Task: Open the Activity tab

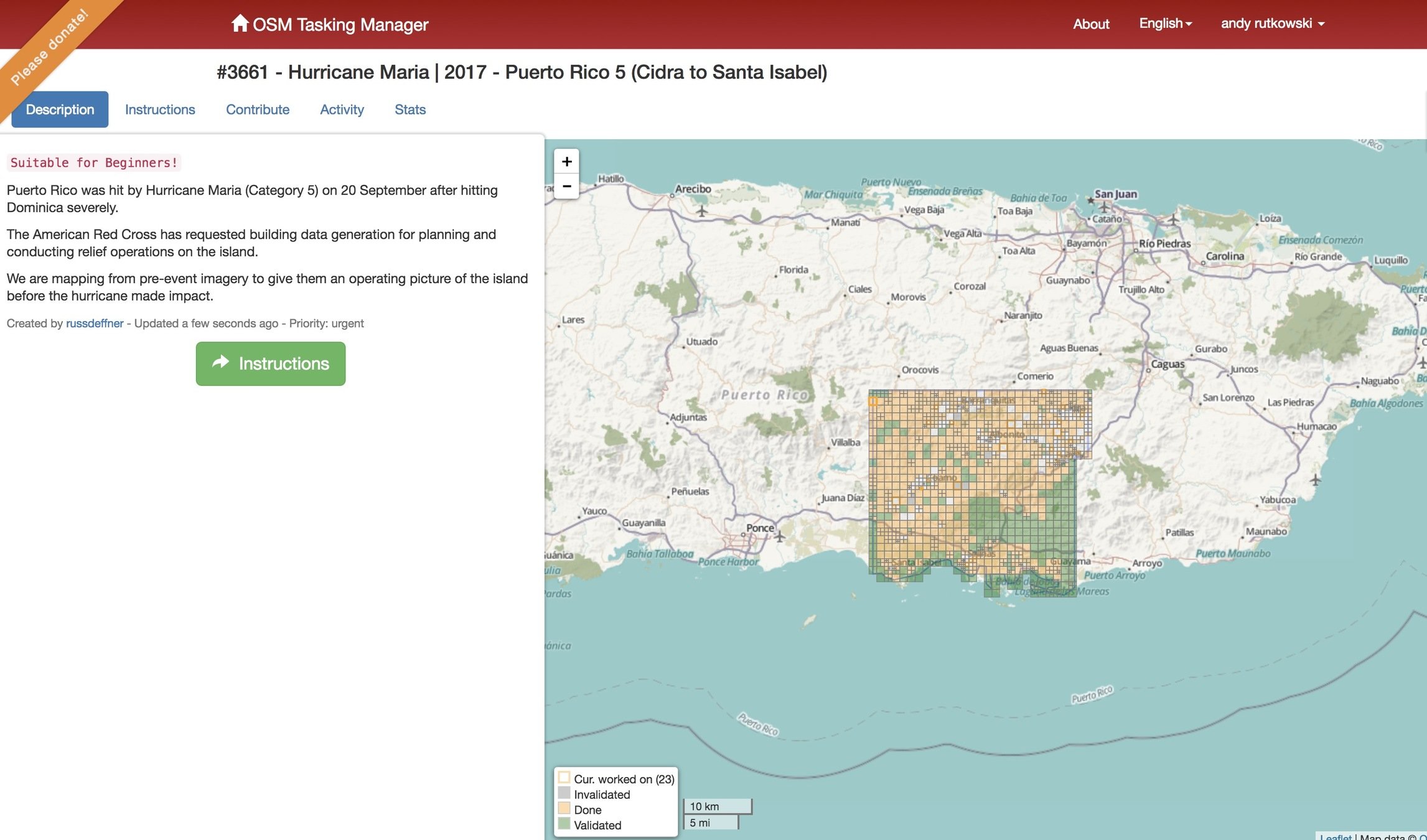Action: tap(342, 110)
